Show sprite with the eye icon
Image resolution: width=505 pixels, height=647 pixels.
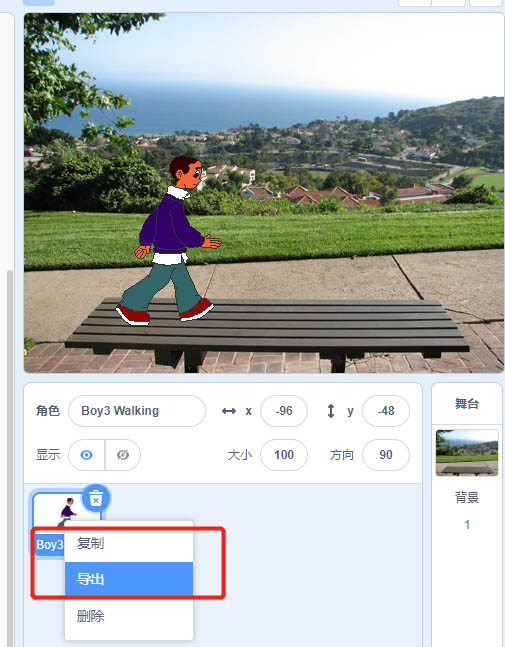(x=87, y=455)
